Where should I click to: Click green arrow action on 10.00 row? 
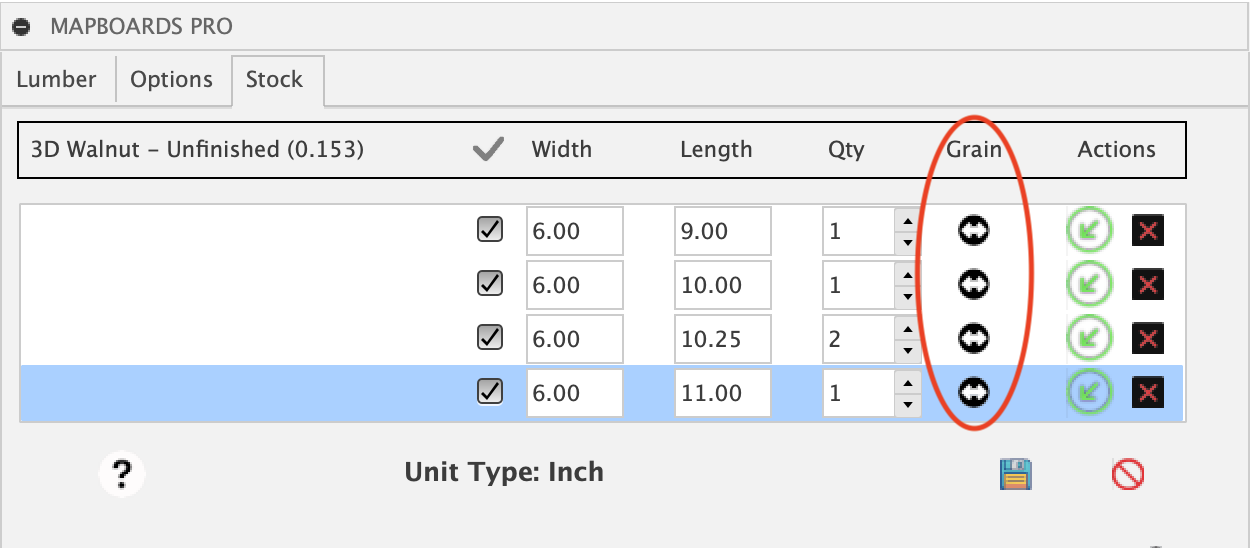(1090, 285)
